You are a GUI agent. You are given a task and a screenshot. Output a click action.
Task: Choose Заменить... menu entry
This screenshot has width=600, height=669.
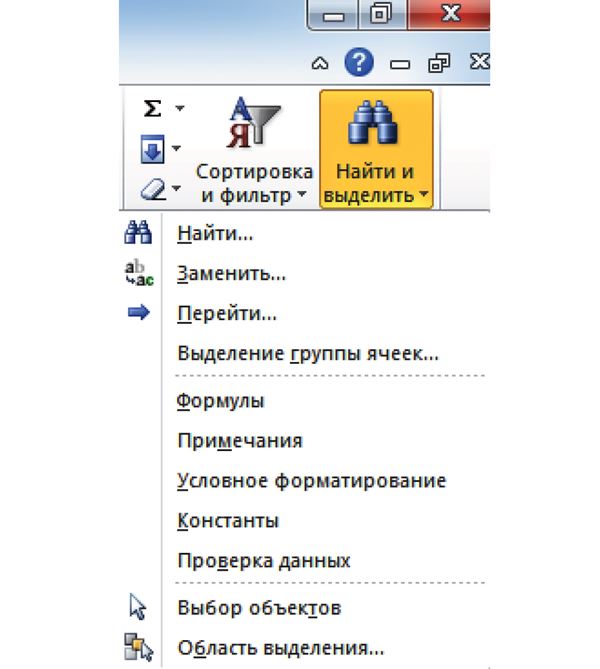pyautogui.click(x=231, y=273)
